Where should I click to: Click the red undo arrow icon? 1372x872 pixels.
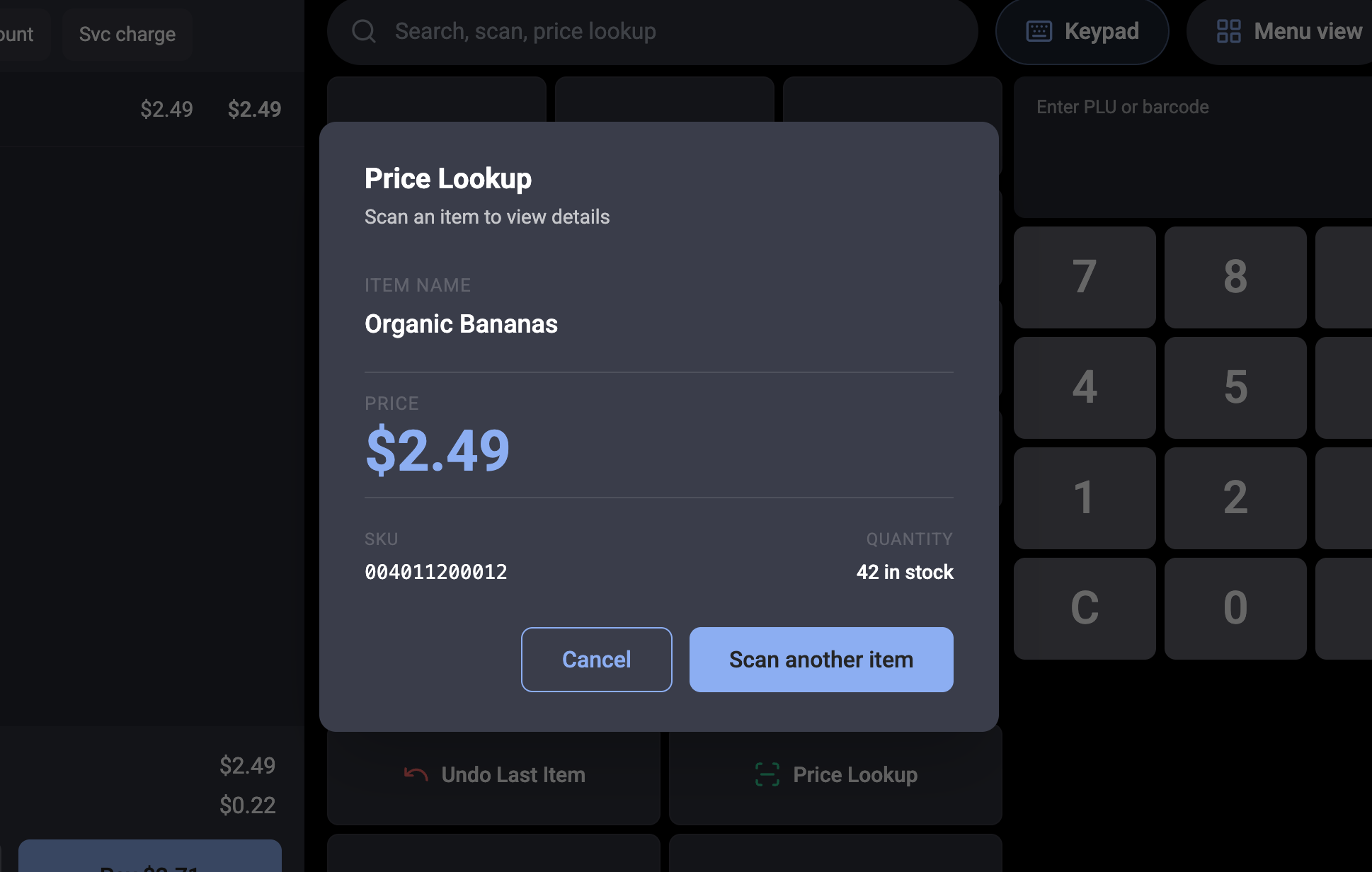click(416, 774)
